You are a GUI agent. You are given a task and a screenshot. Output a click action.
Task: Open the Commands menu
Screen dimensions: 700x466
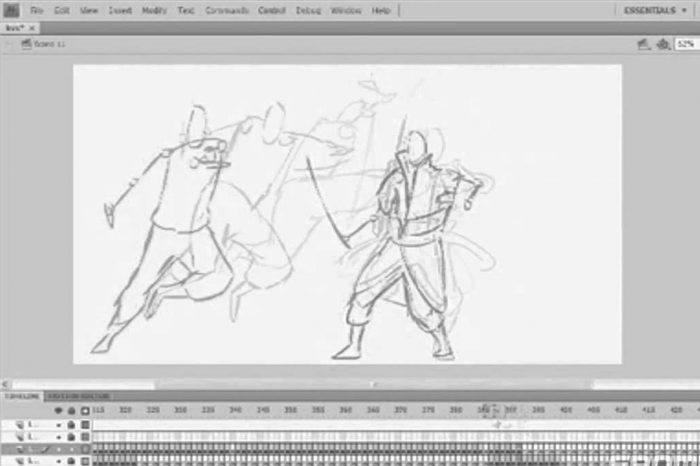pyautogui.click(x=227, y=10)
